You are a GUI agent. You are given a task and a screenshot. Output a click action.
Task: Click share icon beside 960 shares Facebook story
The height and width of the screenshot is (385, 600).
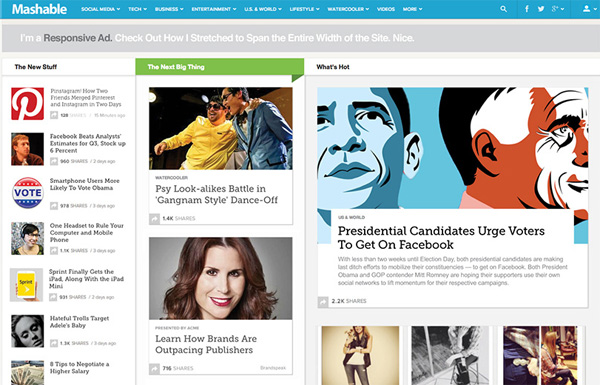pyautogui.click(x=54, y=161)
